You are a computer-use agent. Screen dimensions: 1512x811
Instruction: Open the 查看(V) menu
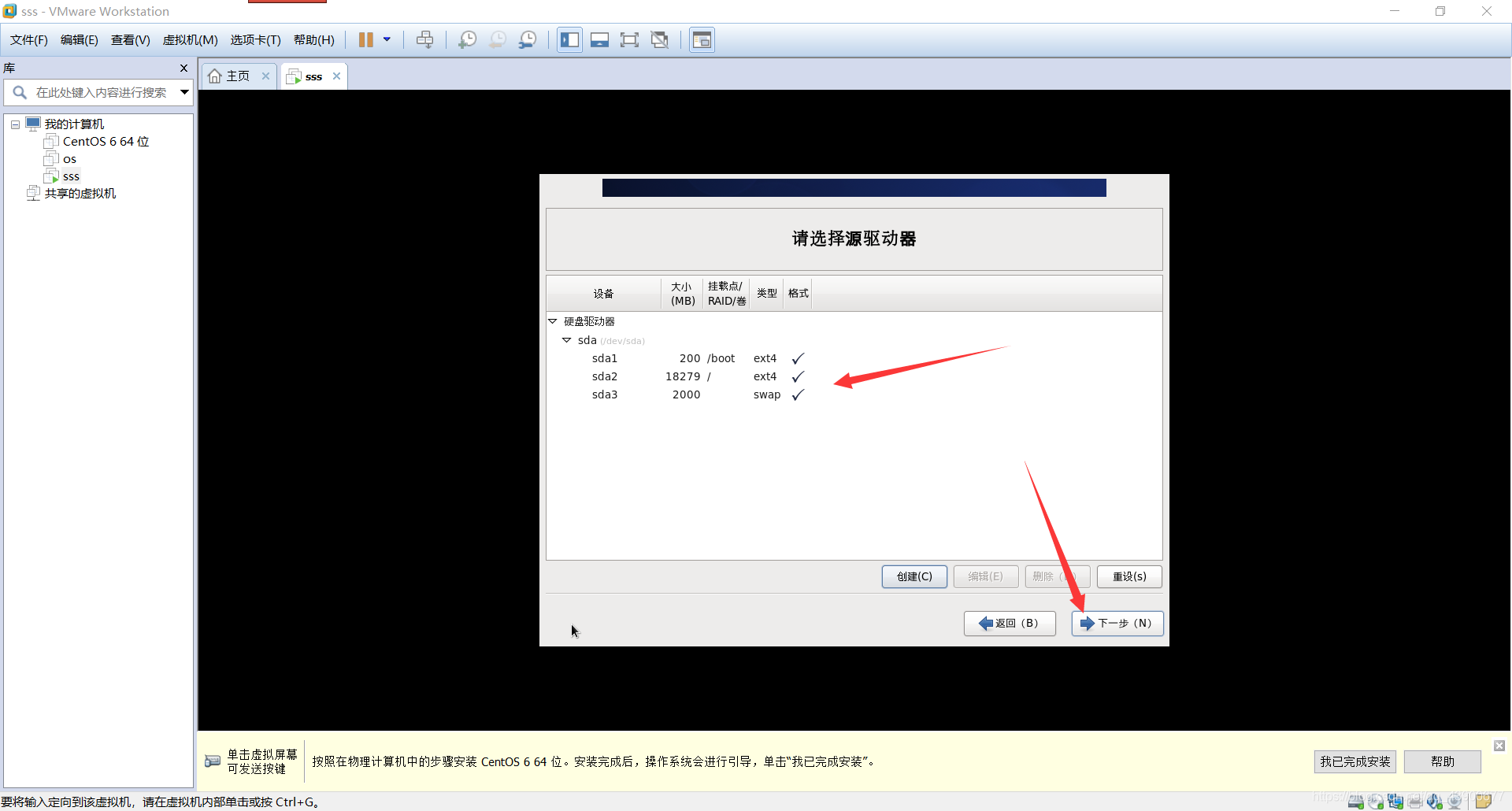pyautogui.click(x=131, y=40)
